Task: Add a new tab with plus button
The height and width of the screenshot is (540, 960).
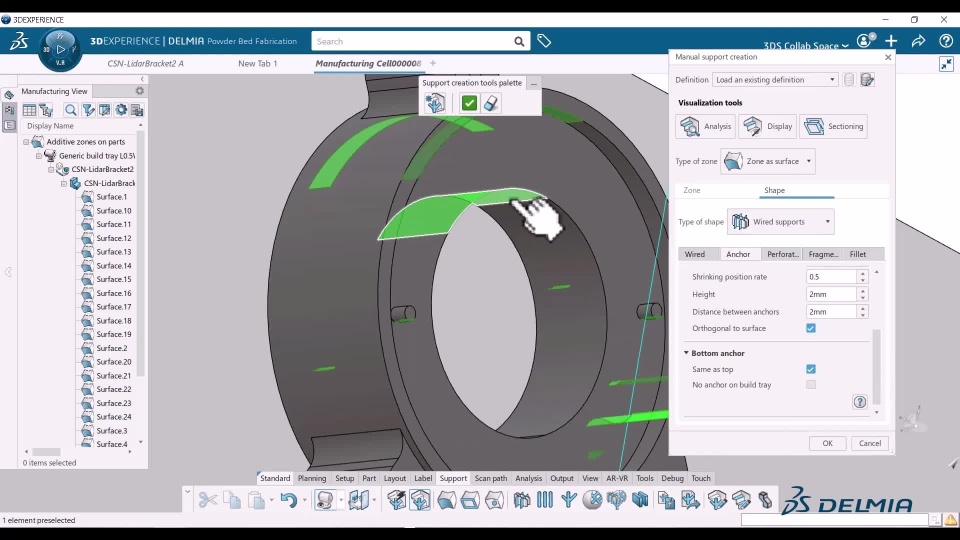Action: pos(433,63)
